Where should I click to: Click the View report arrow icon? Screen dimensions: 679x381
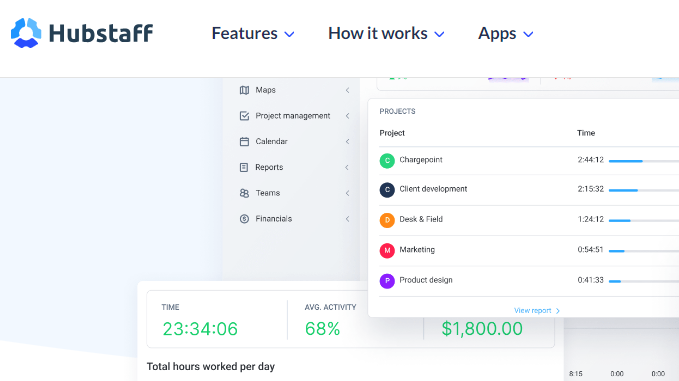click(x=558, y=311)
